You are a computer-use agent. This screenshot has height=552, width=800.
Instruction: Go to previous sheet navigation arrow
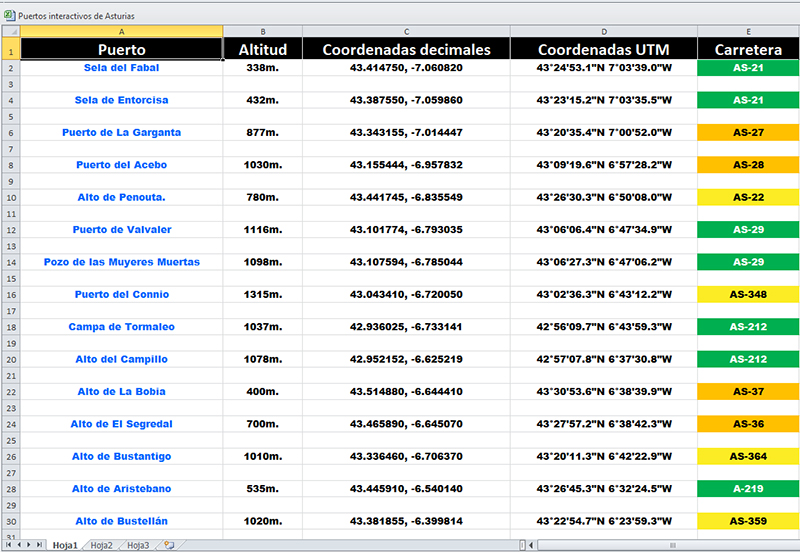19,545
